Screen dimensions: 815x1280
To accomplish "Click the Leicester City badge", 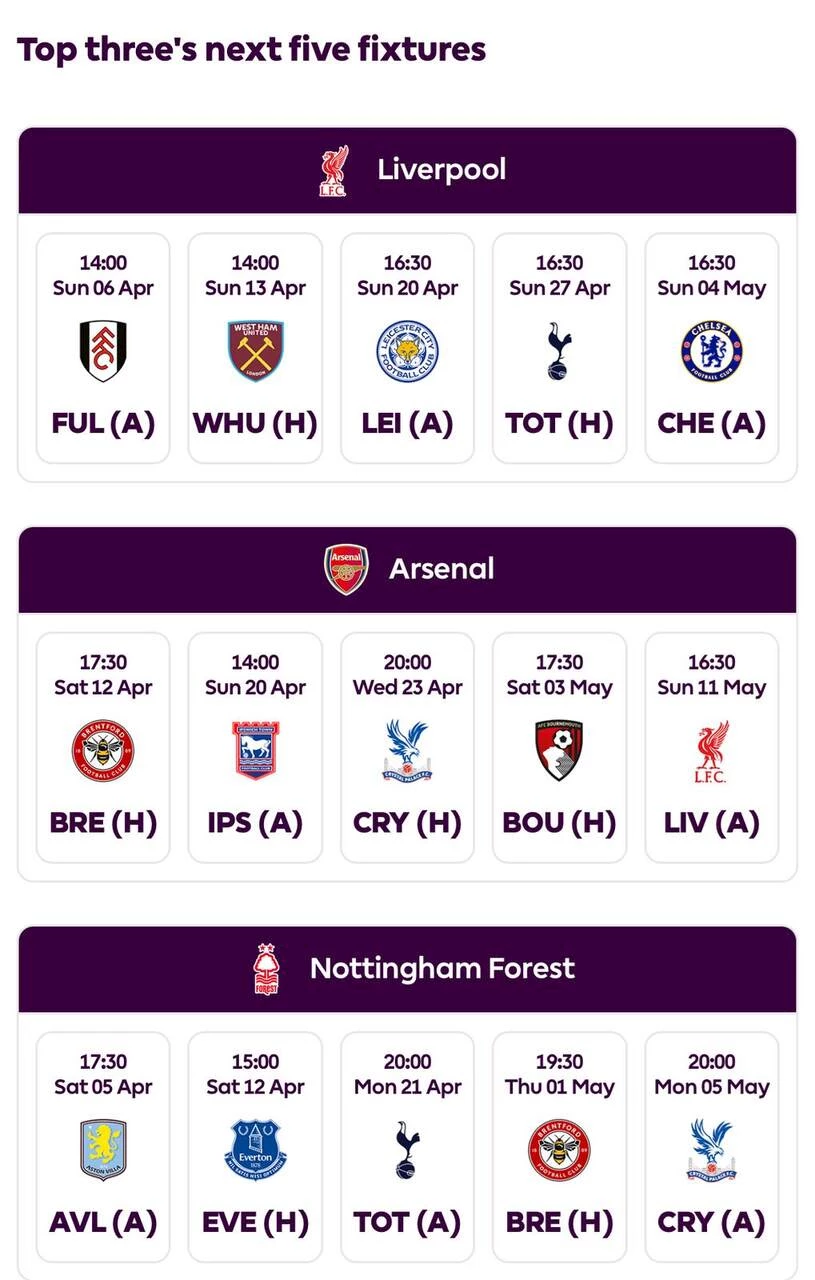I will [407, 351].
